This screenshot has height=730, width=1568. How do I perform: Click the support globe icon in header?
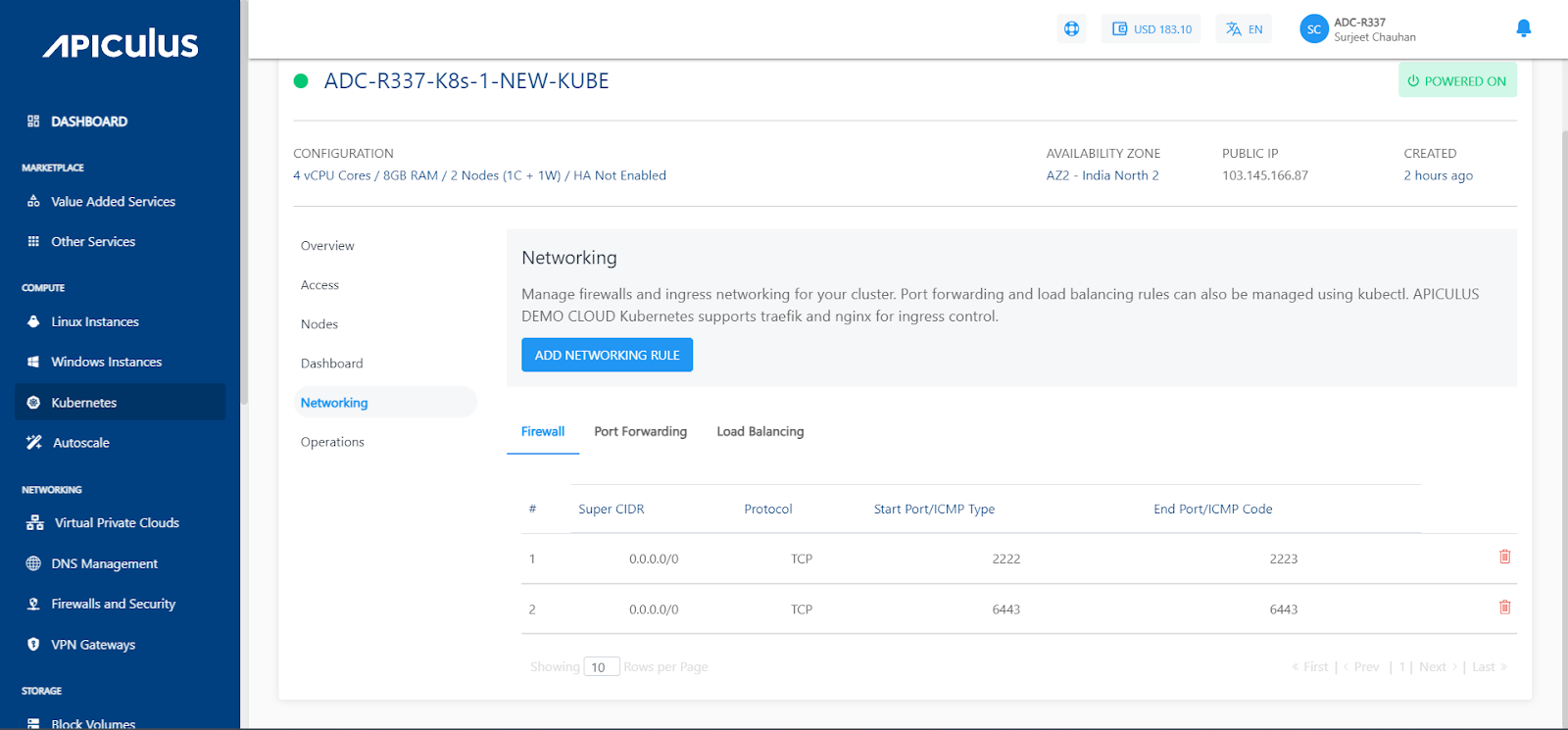(x=1072, y=28)
